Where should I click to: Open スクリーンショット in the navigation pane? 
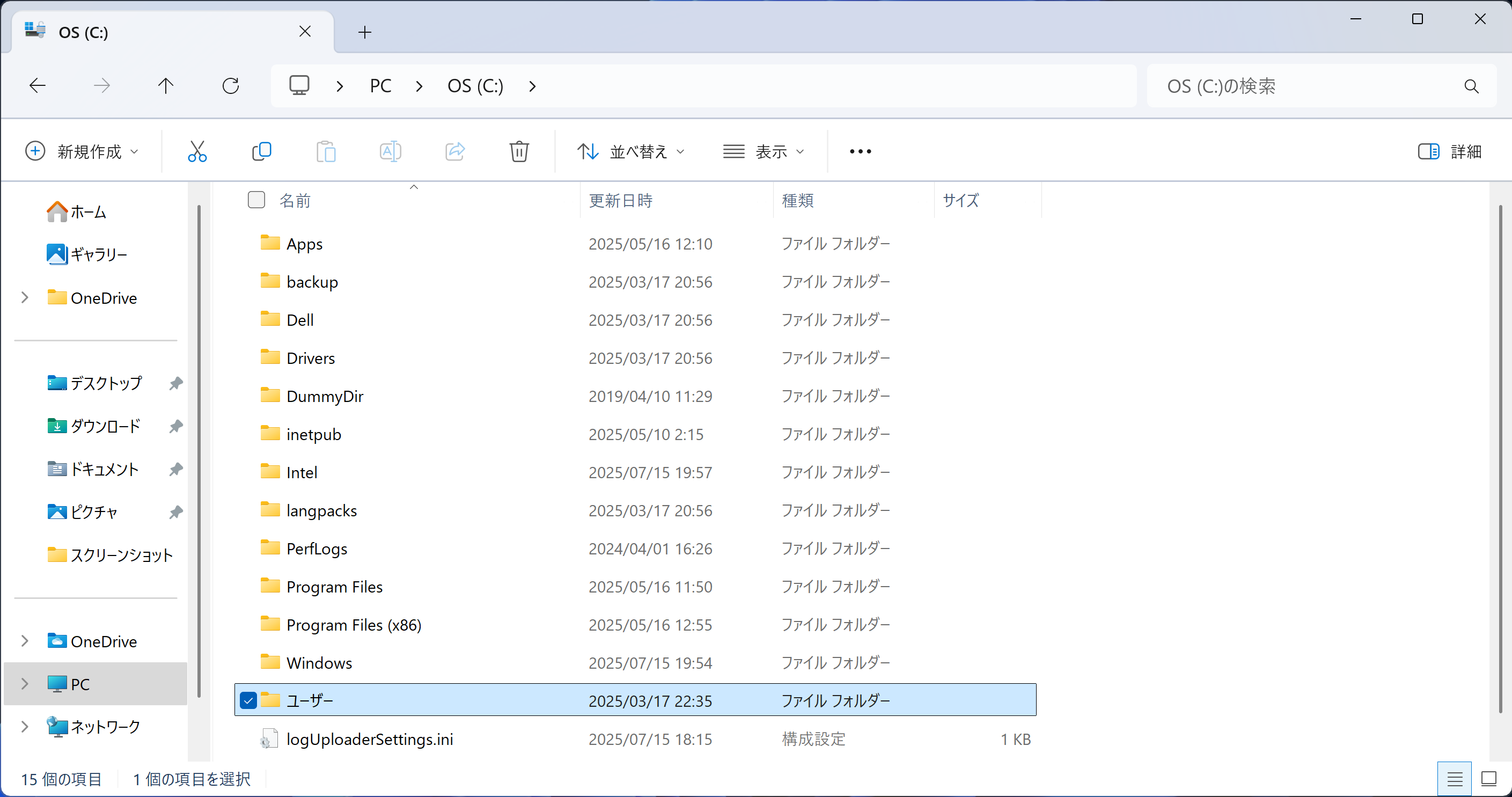[111, 555]
